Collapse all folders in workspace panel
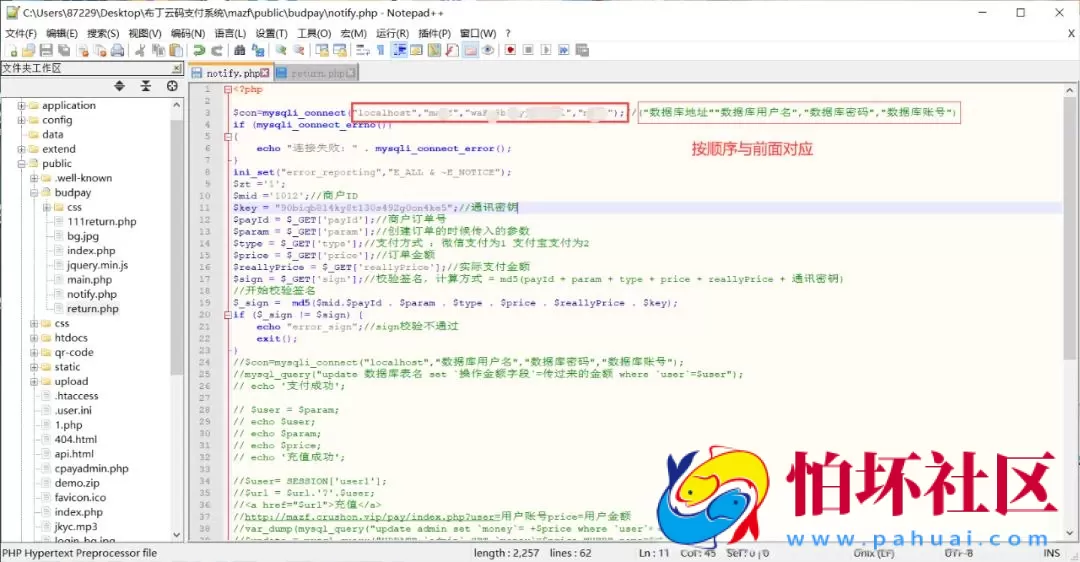1080x562 pixels. point(145,86)
